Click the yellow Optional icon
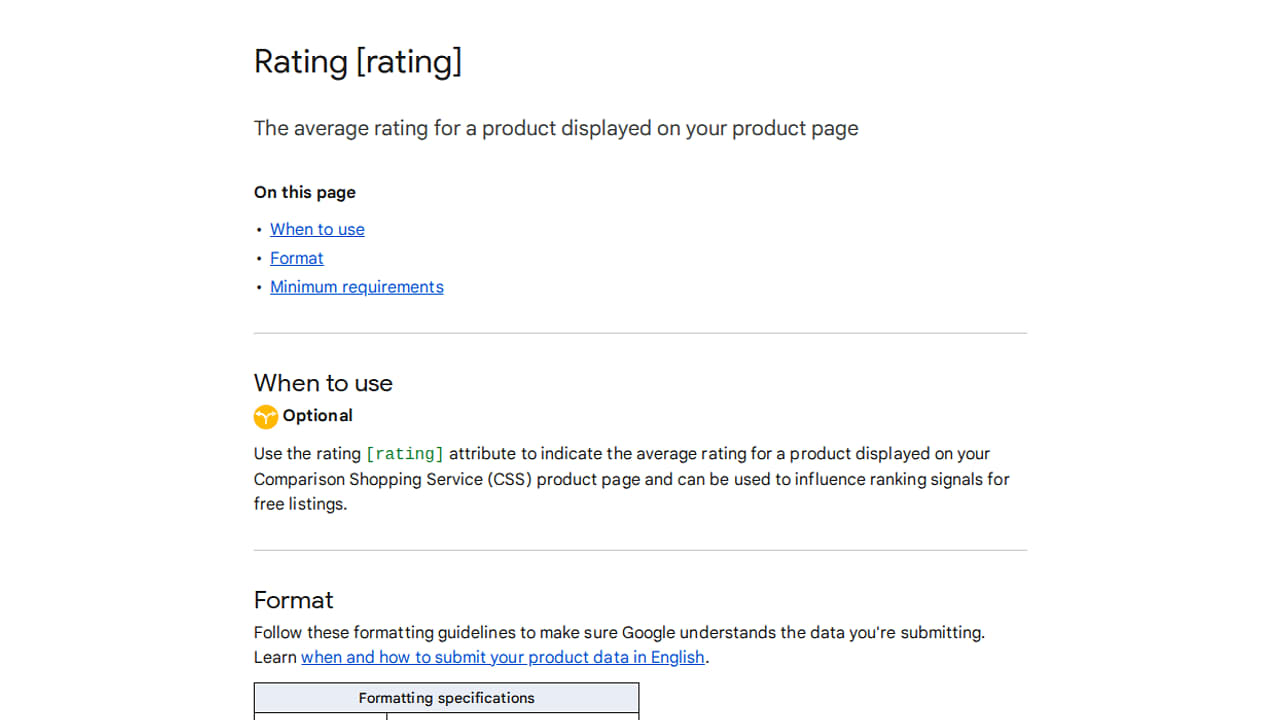 click(x=265, y=416)
